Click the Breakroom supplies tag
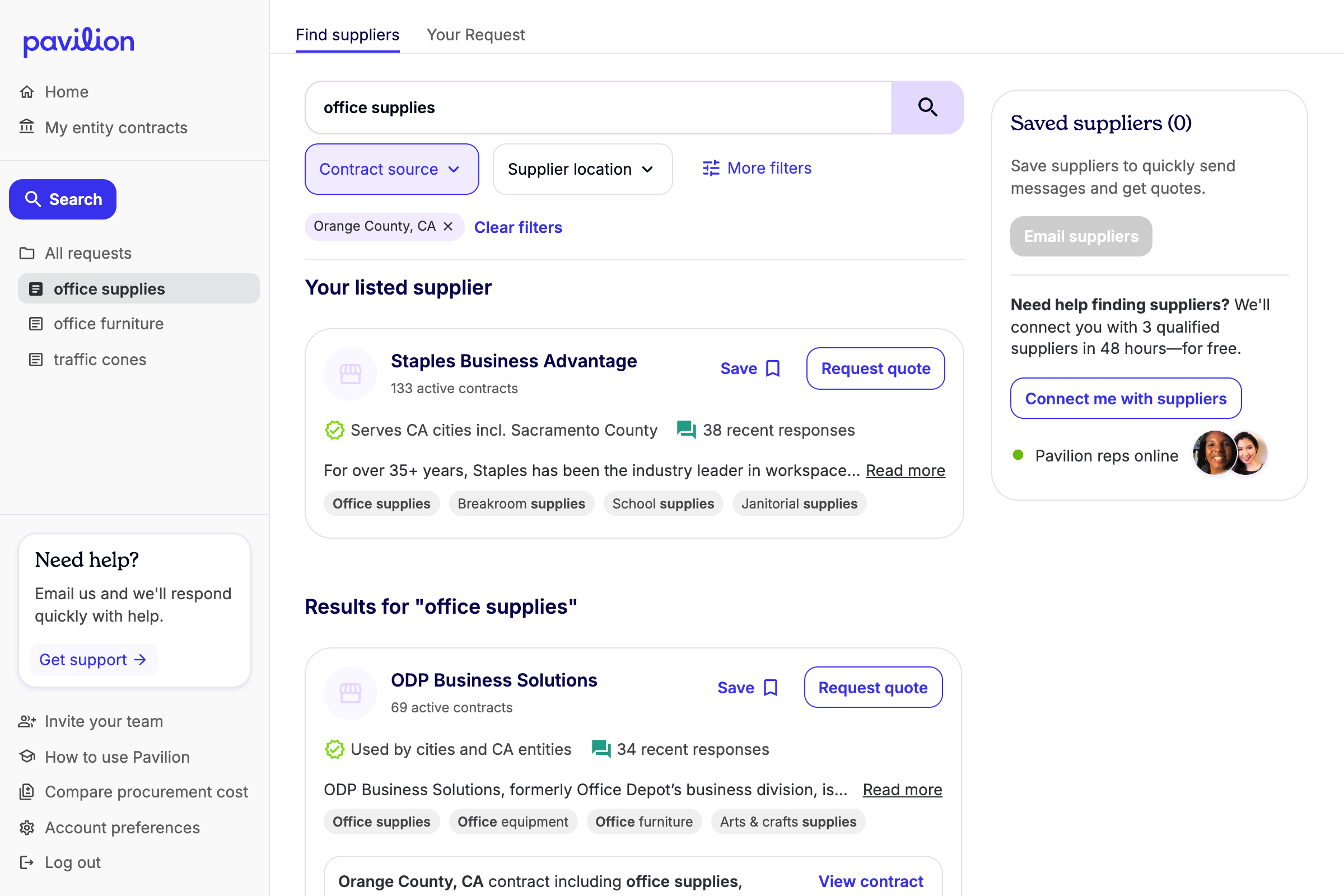 click(521, 503)
